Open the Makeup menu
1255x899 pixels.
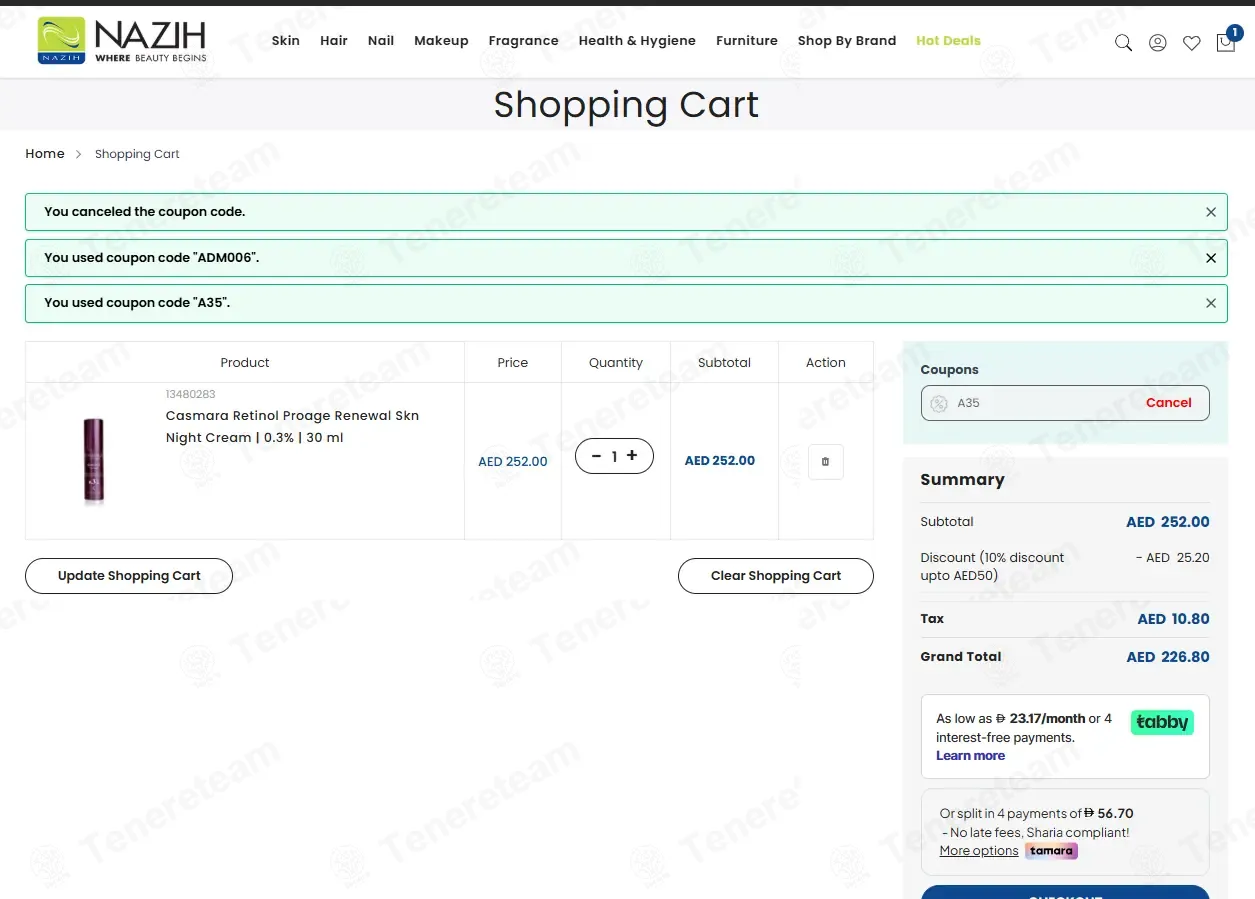pos(441,41)
